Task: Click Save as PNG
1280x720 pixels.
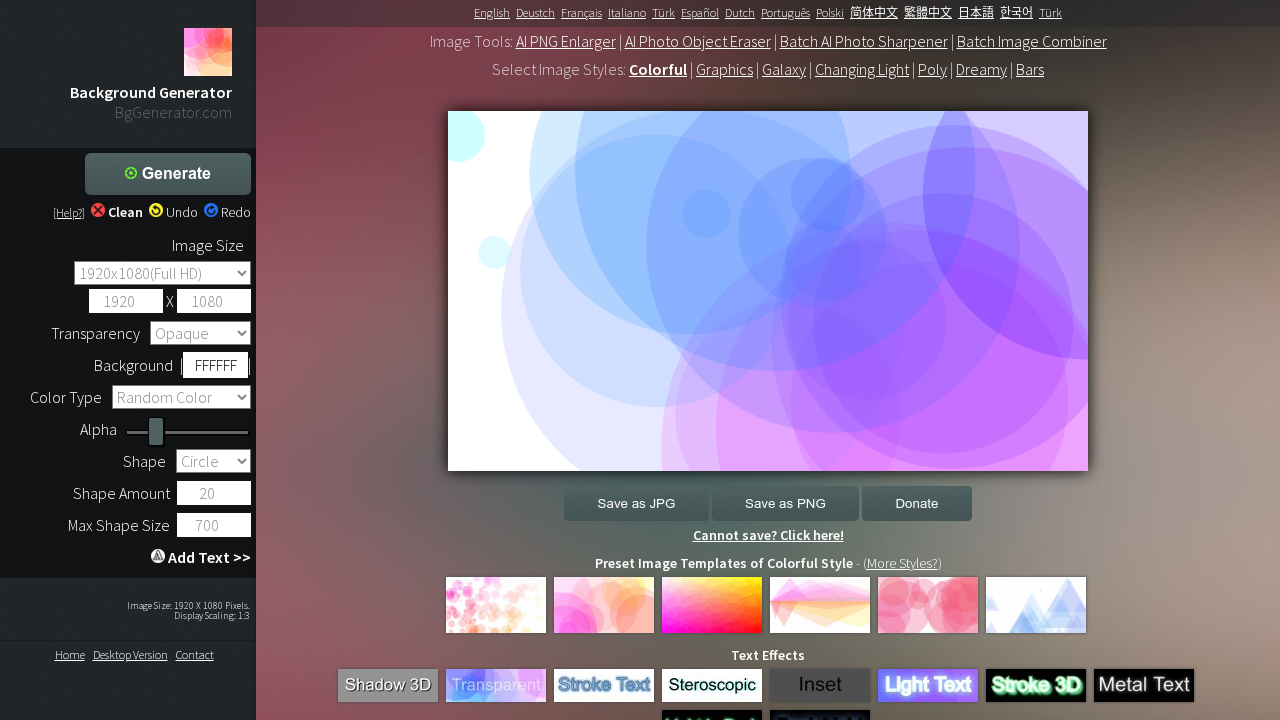Action: pos(785,503)
